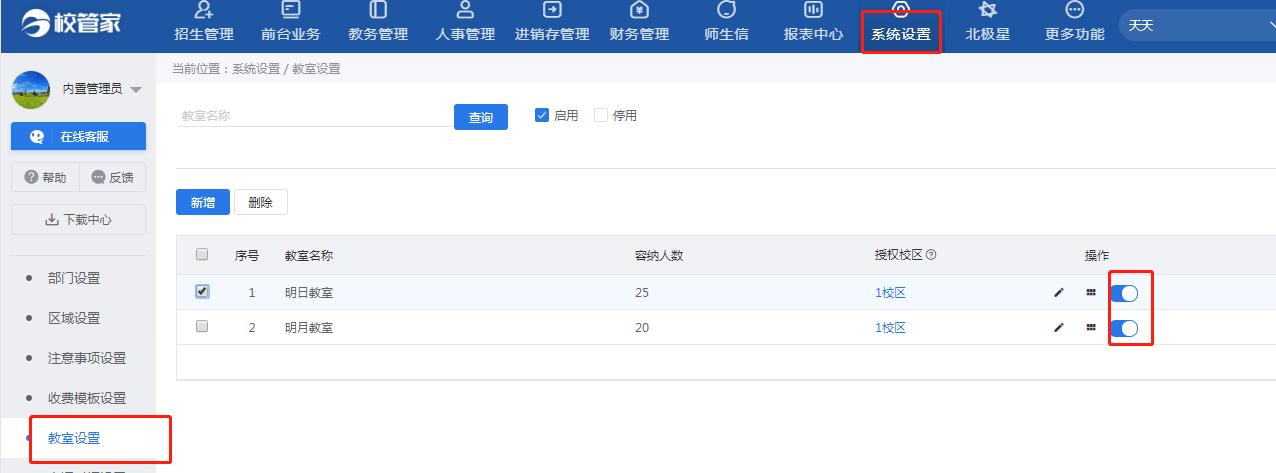Open 在线客服 online support
The image size is (1276, 473).
click(x=78, y=137)
